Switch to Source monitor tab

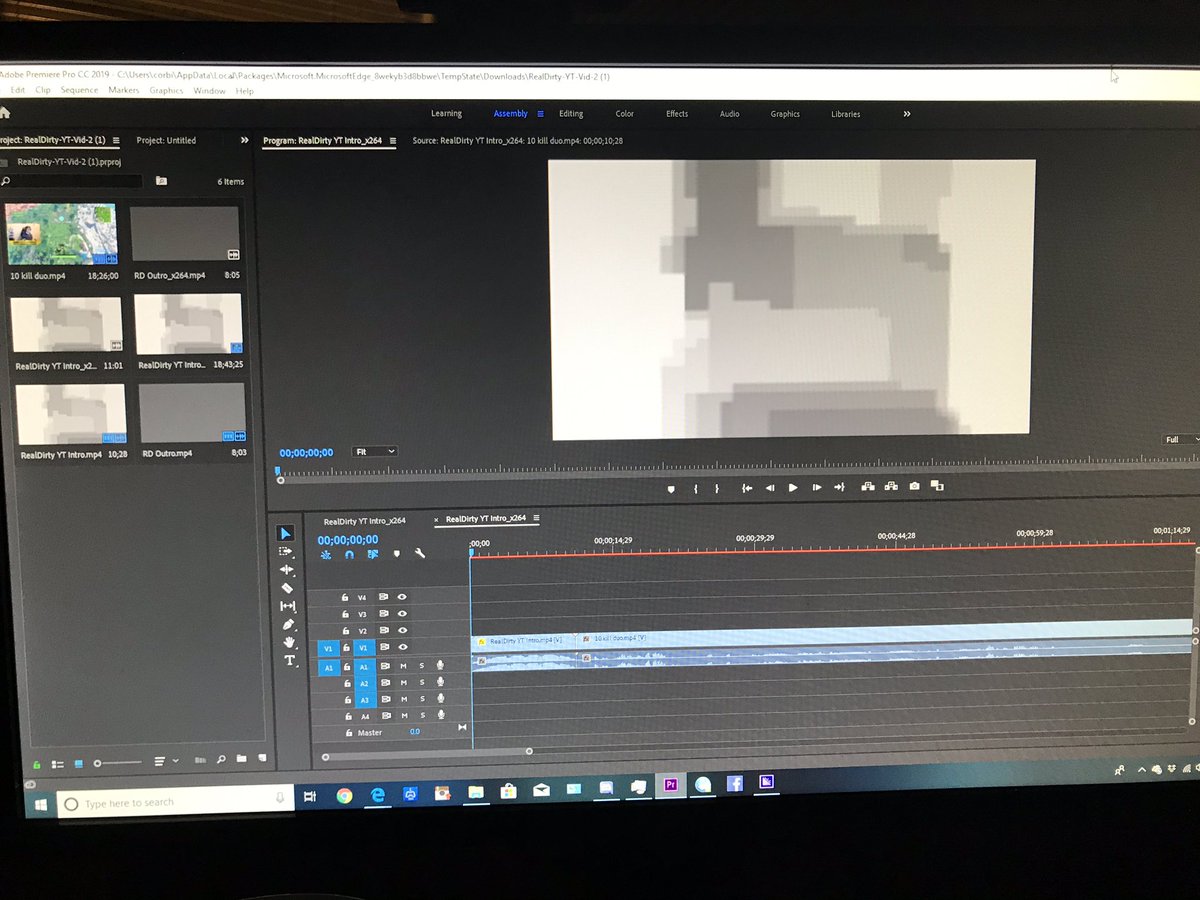click(518, 141)
